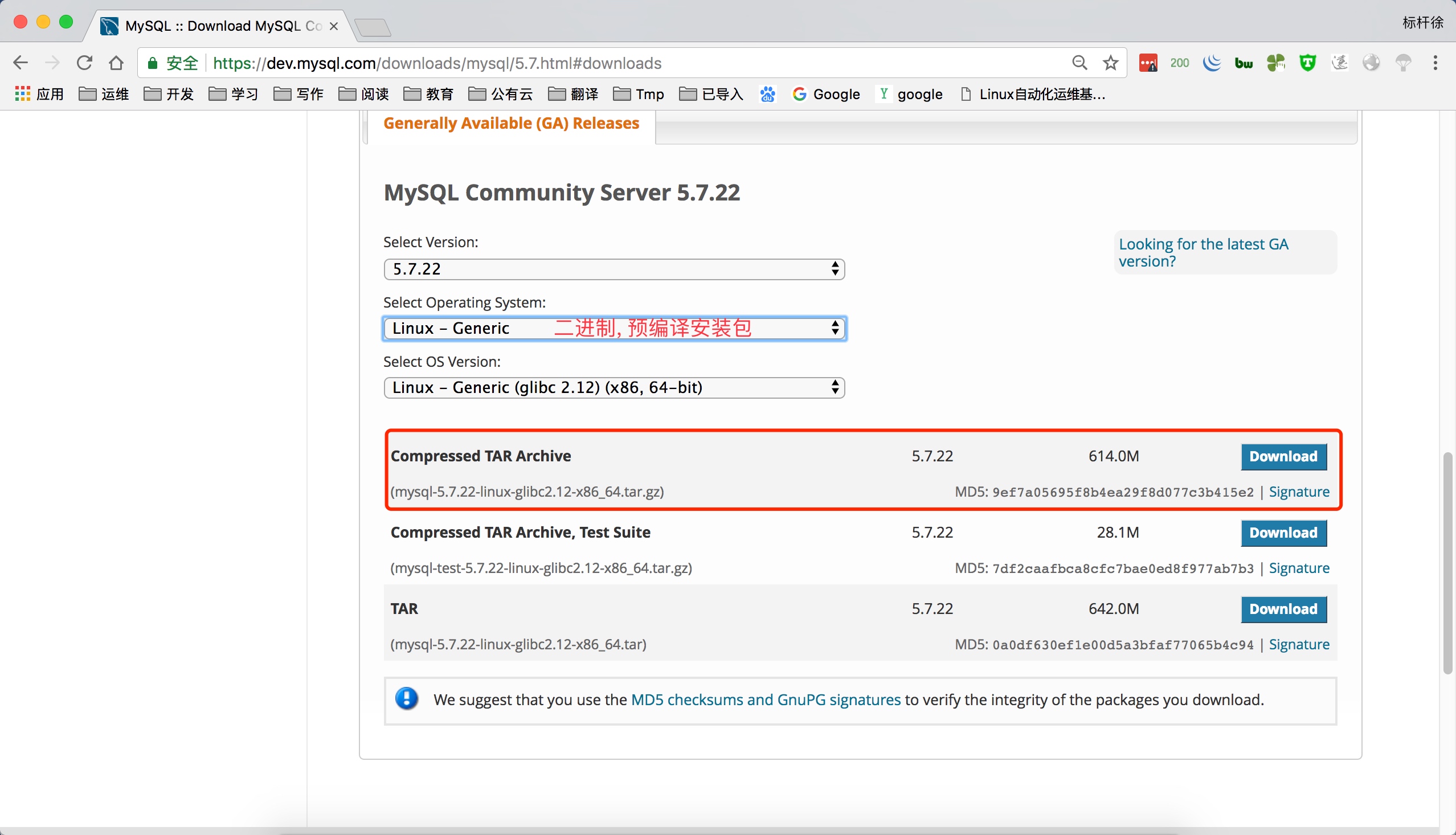Open the 运维 bookmark folder

104,94
